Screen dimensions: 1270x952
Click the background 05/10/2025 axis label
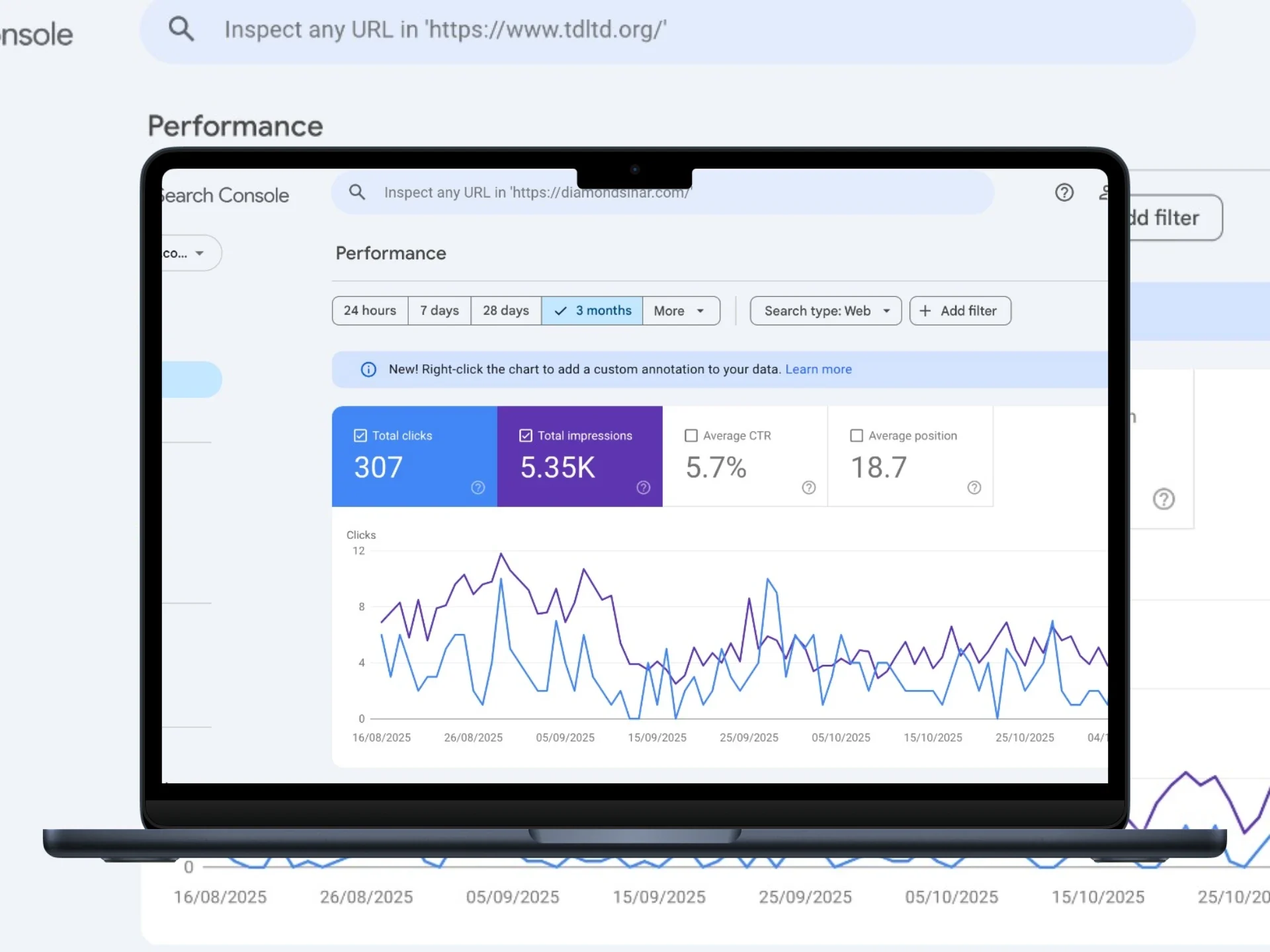pos(952,897)
